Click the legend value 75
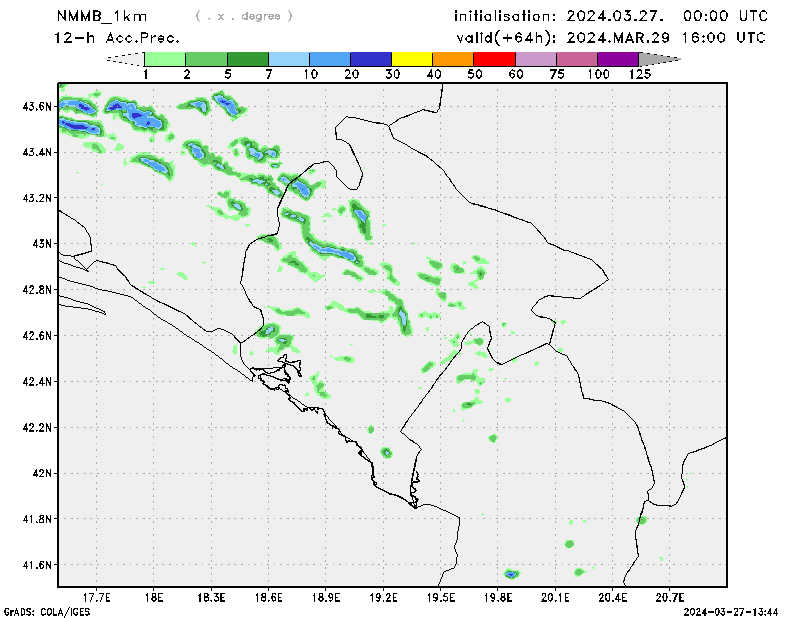800x618 pixels. tap(557, 75)
